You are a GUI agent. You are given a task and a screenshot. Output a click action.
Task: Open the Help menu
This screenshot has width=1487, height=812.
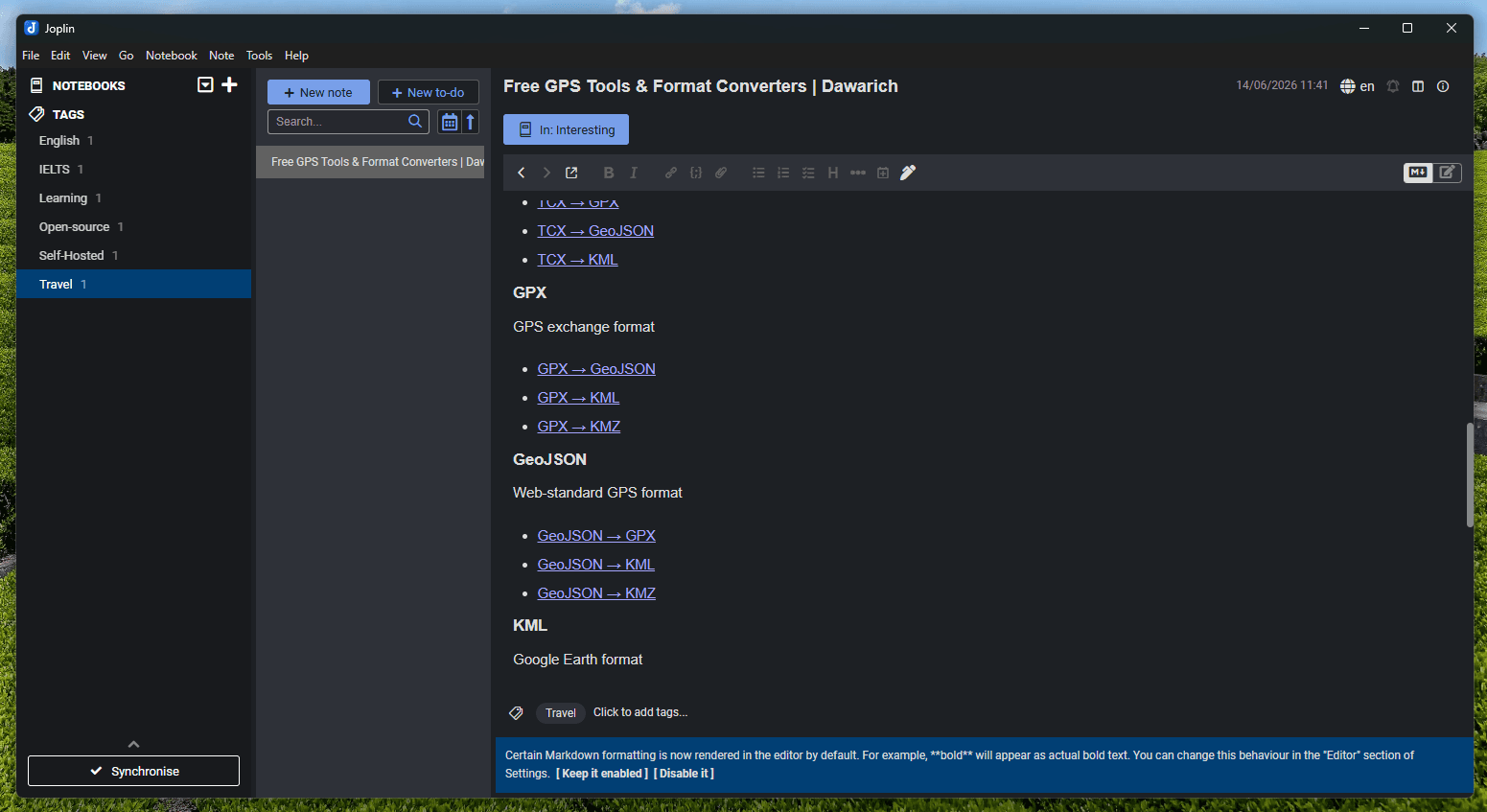tap(296, 56)
